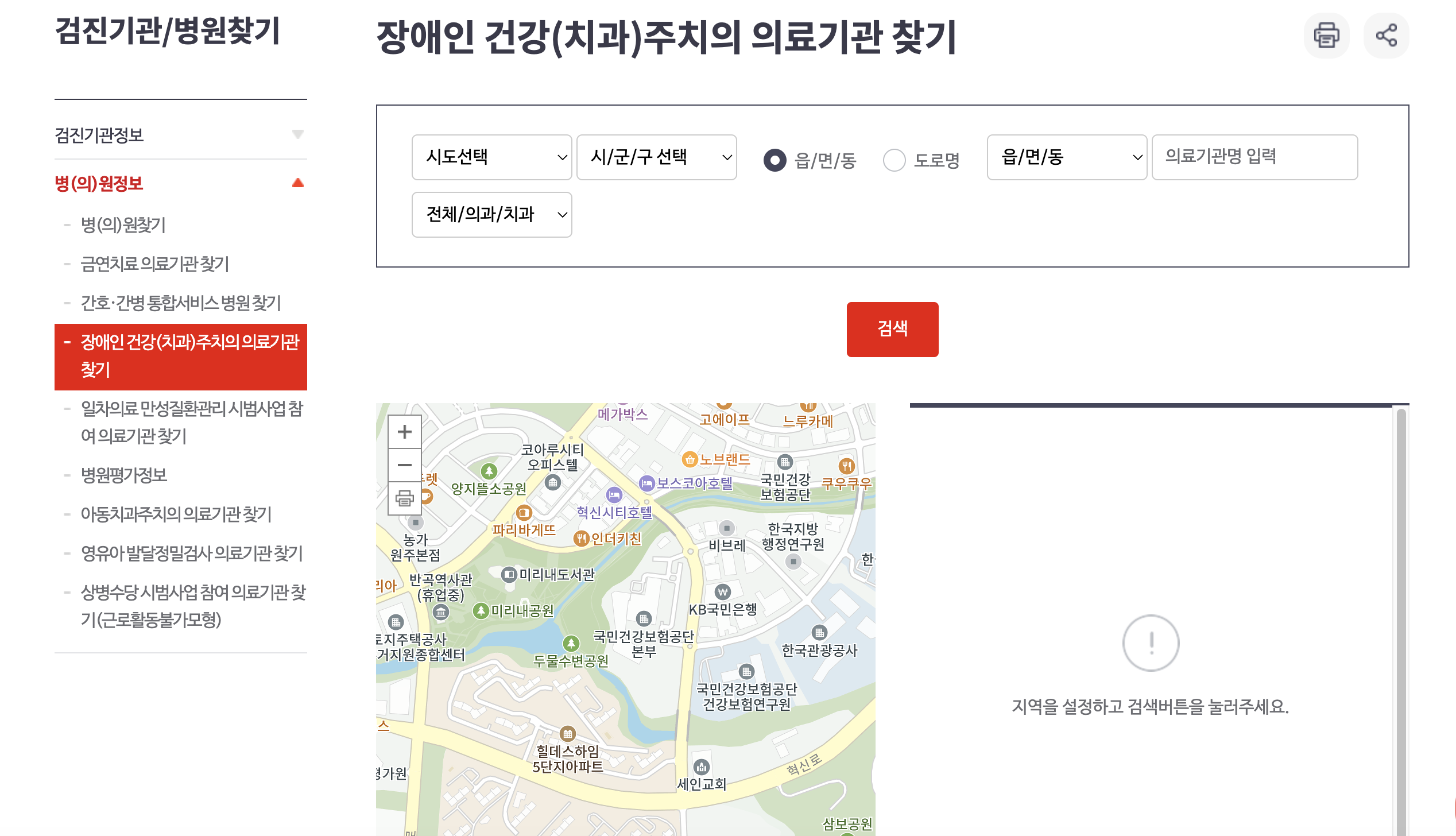Open the 전체/의과/치과 dropdown

tap(491, 215)
